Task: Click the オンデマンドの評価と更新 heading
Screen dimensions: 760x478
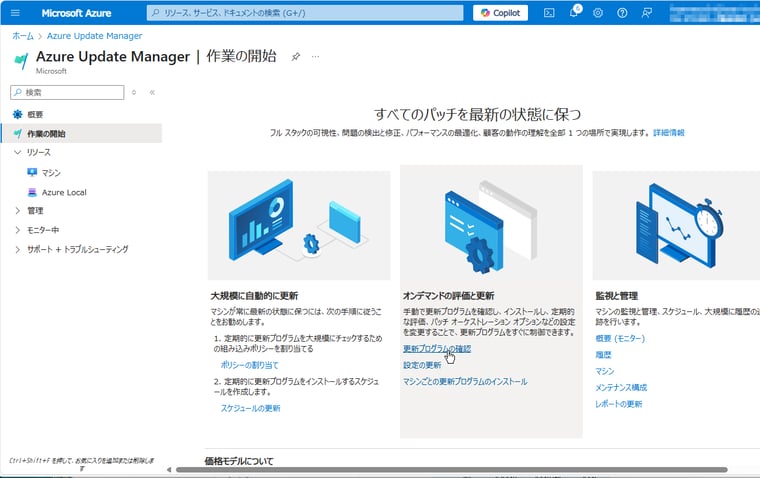Action: 448,296
